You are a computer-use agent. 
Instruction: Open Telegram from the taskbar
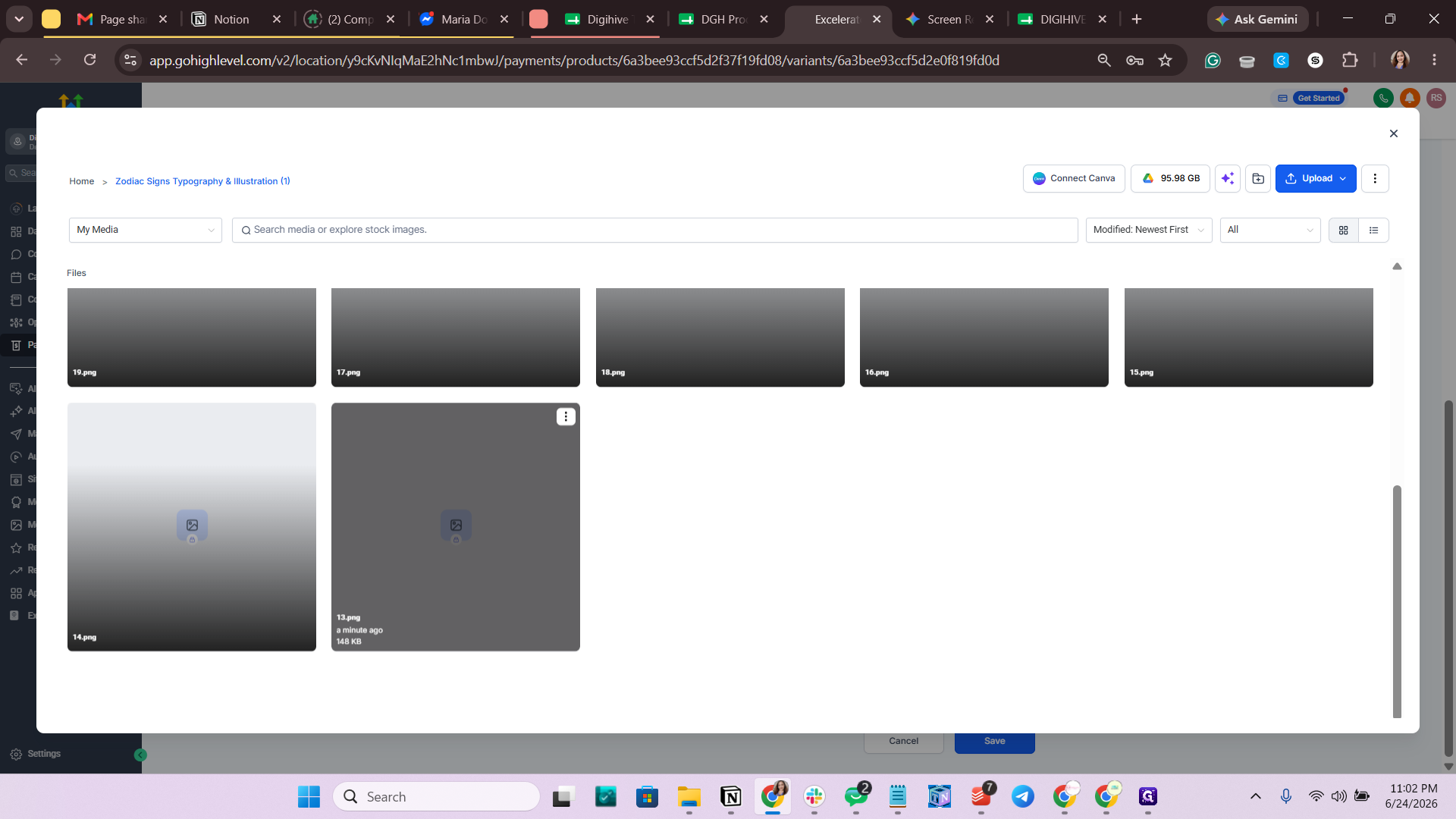pos(1022,797)
